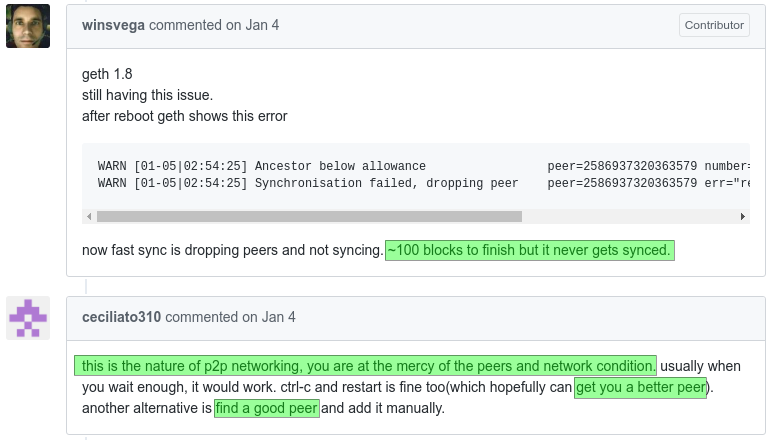Select the 'get you a better peer' highlight
This screenshot has width=772, height=440.
tap(640, 387)
